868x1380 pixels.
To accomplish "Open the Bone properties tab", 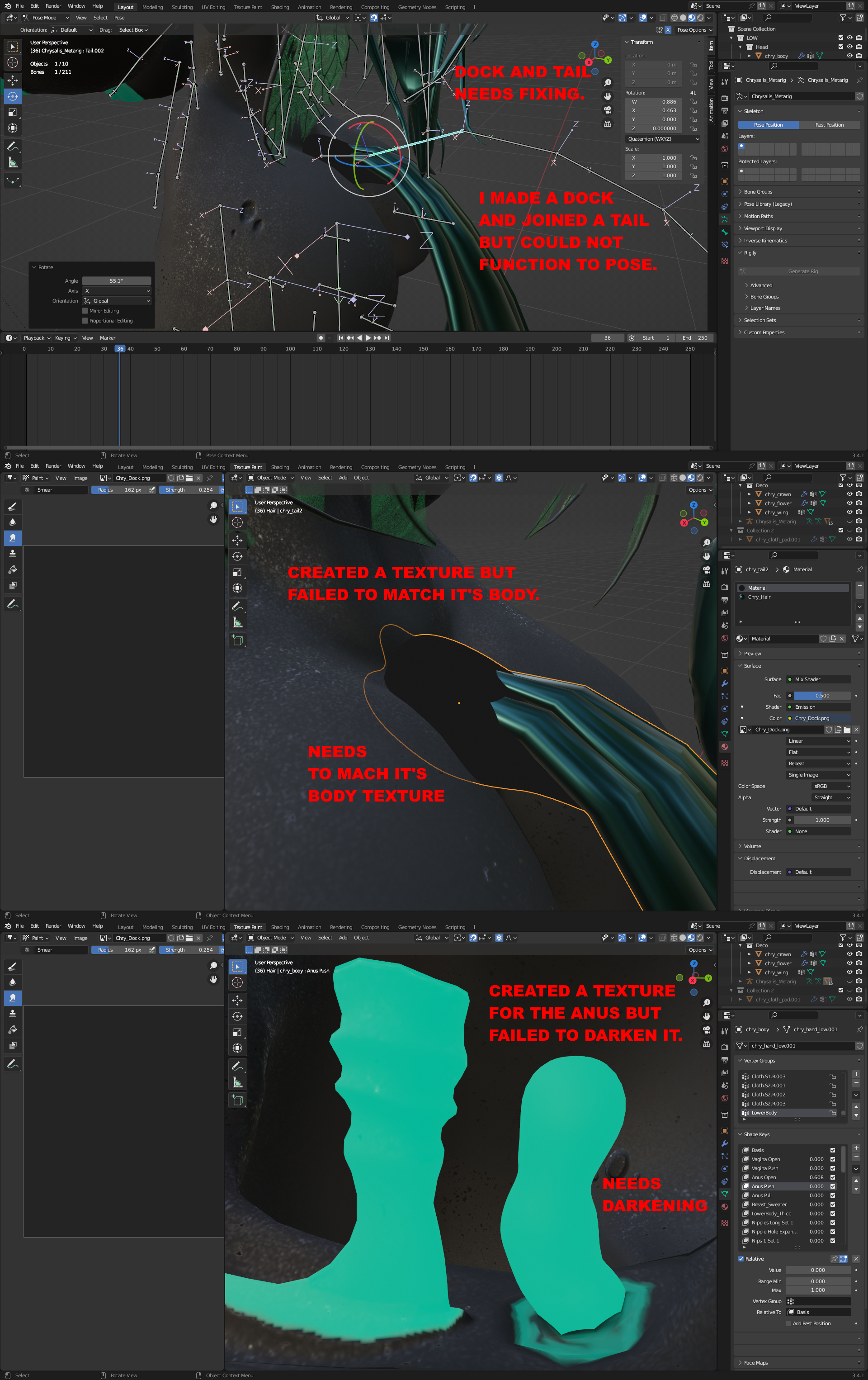I will [724, 232].
